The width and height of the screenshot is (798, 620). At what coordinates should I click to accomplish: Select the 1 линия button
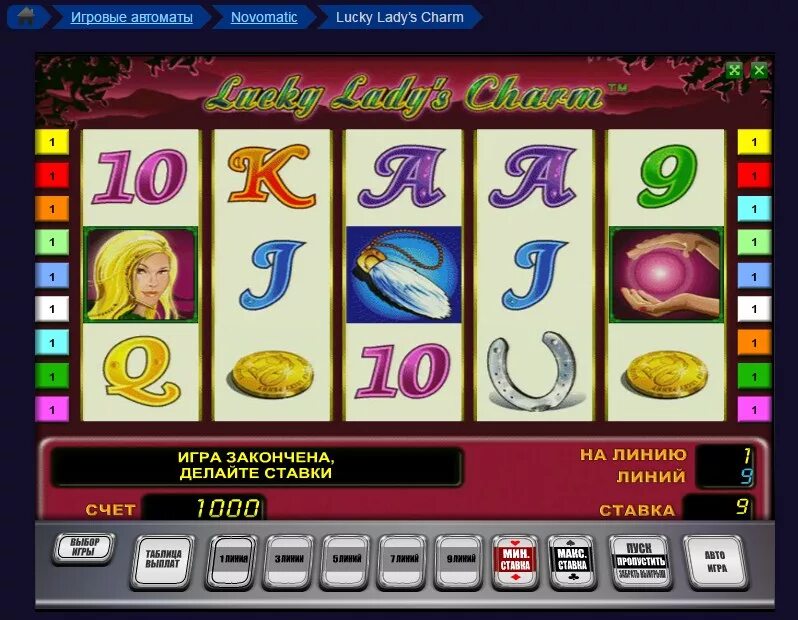coord(233,561)
